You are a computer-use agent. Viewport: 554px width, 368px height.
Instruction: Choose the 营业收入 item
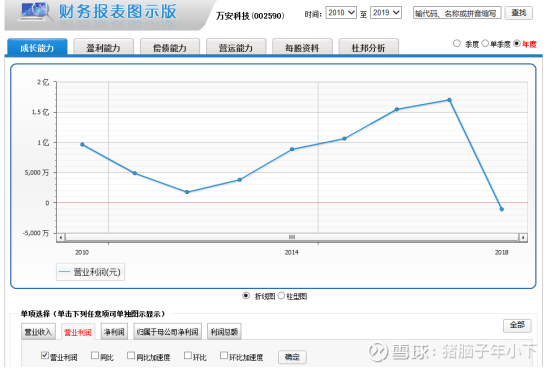click(x=38, y=332)
